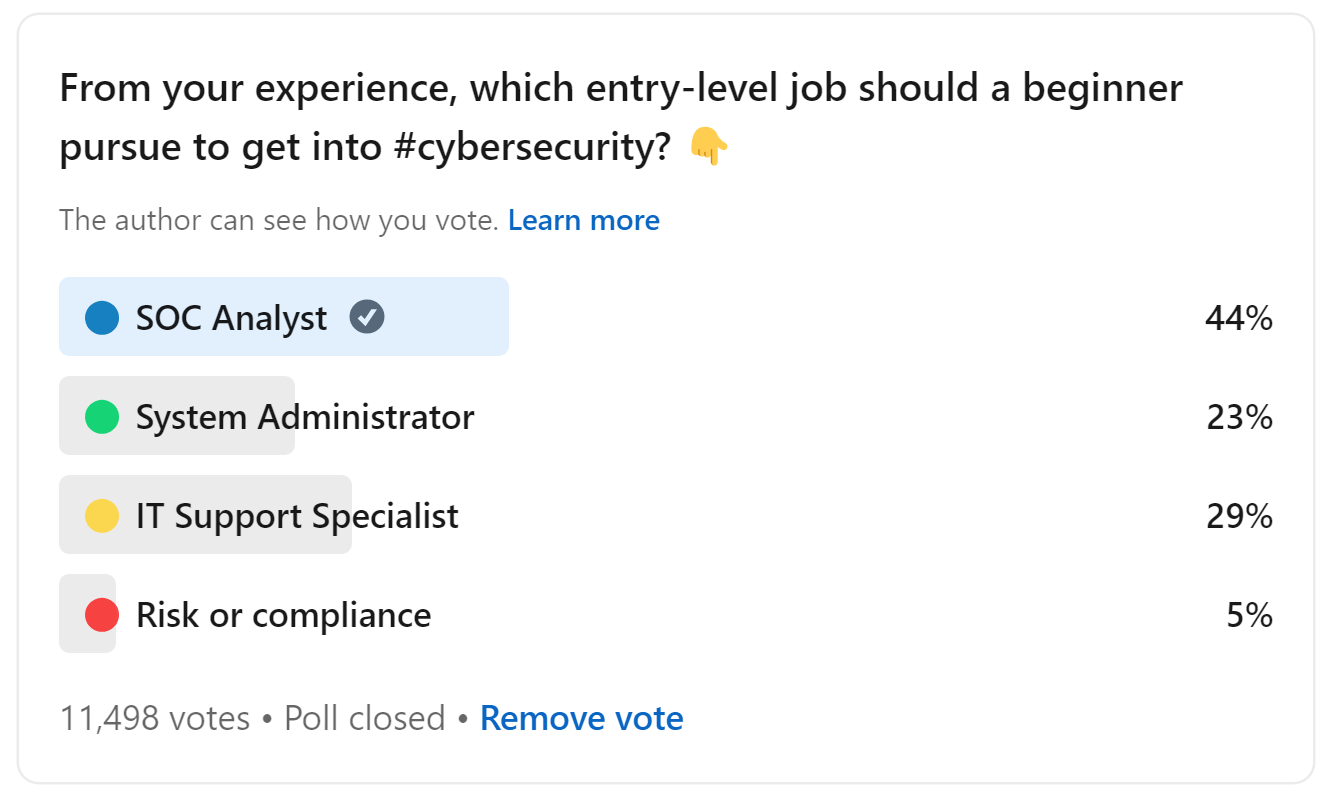Click the pointing-down hand emoji
Viewport: 1336px width, 796px height.
[709, 149]
